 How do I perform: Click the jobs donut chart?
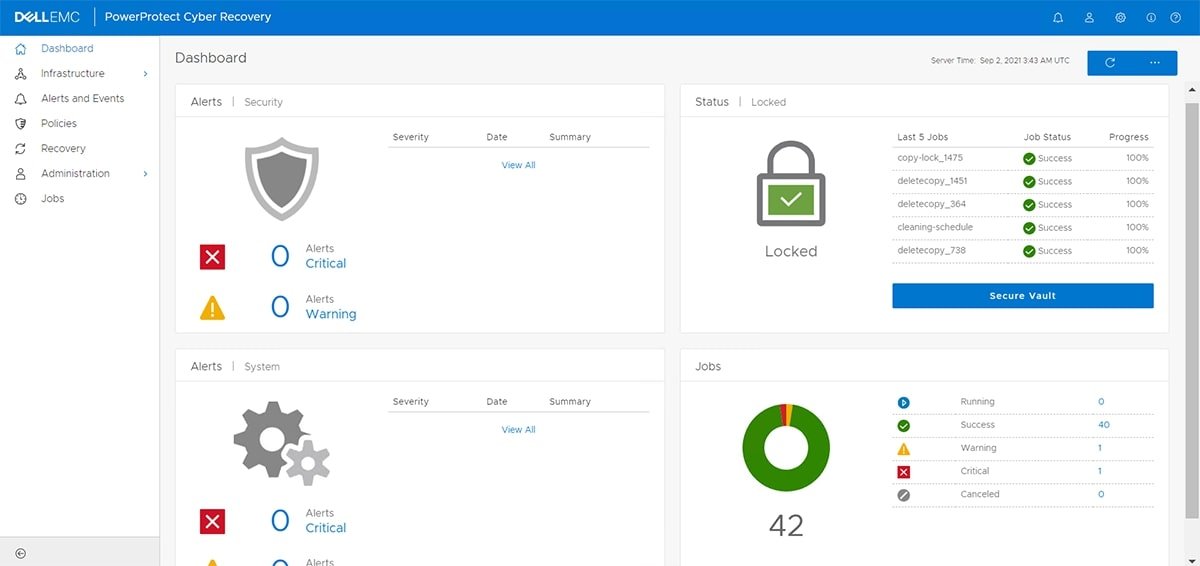(x=786, y=447)
